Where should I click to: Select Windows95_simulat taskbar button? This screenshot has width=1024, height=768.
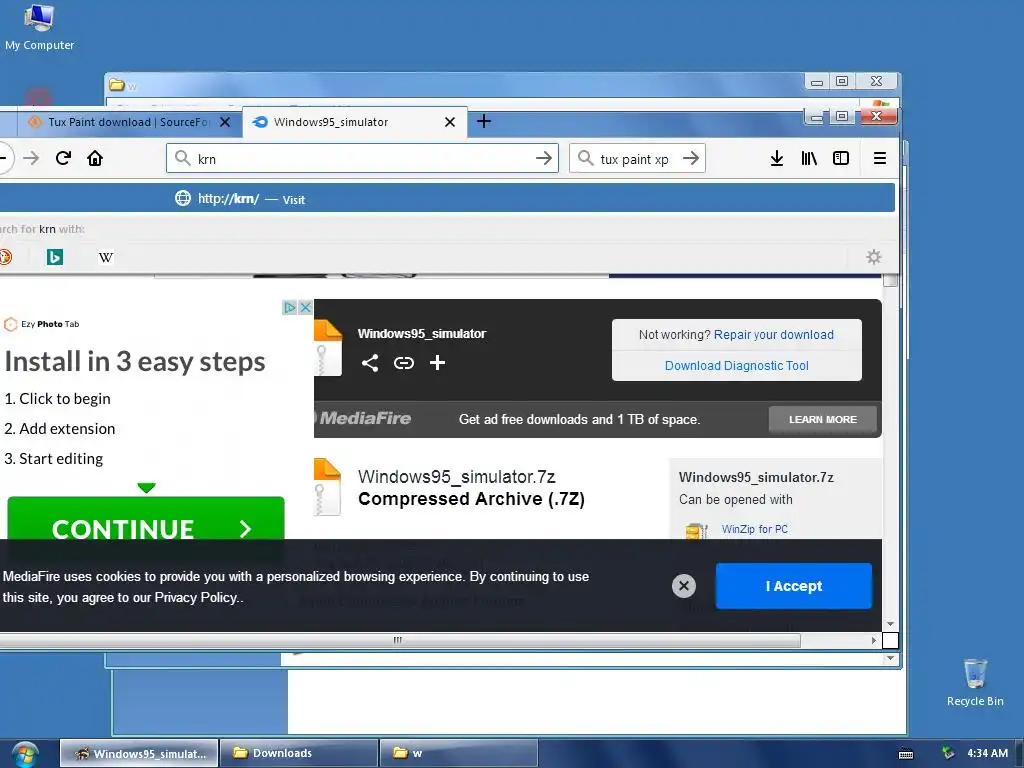(x=140, y=754)
